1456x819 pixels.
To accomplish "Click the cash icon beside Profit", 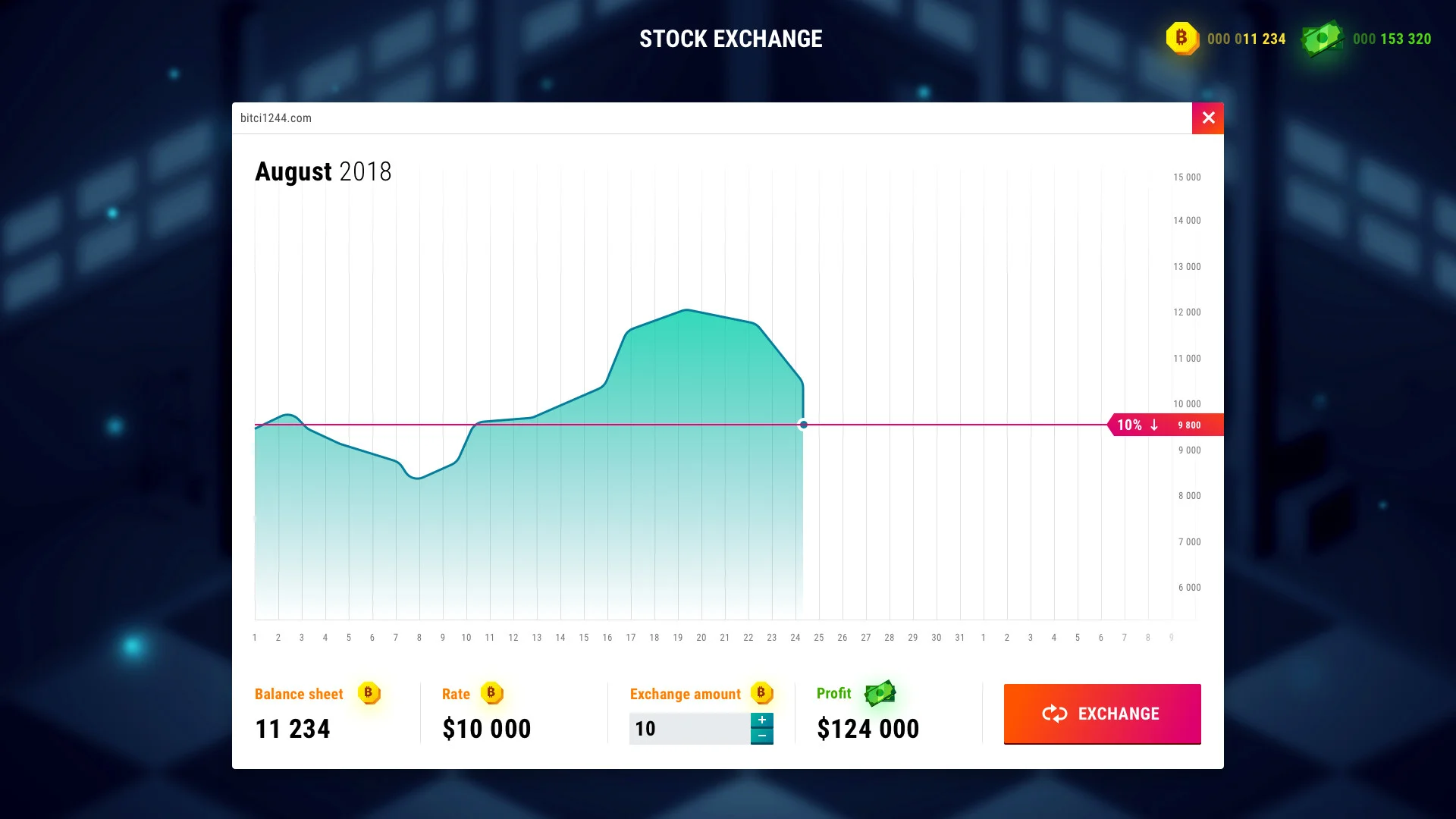I will point(880,693).
